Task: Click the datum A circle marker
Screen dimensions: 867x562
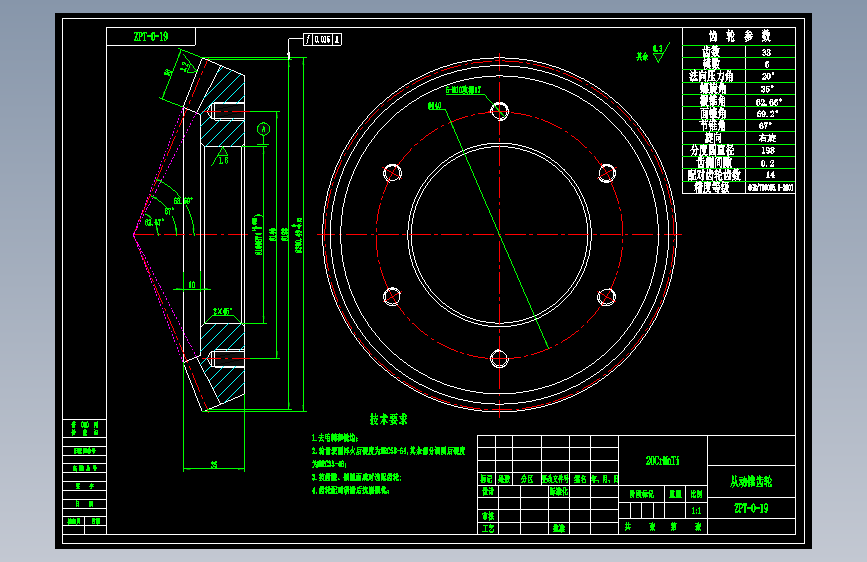Action: point(264,129)
